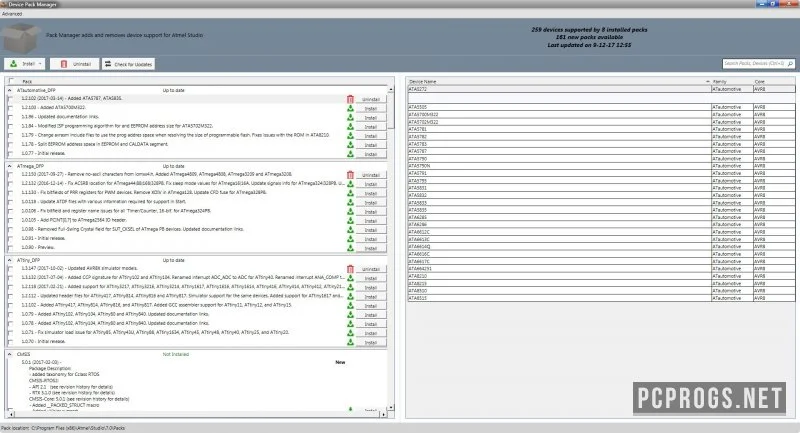
Task: Click the horizontal scrollbar left arrow under pack list
Action: pos(10,415)
